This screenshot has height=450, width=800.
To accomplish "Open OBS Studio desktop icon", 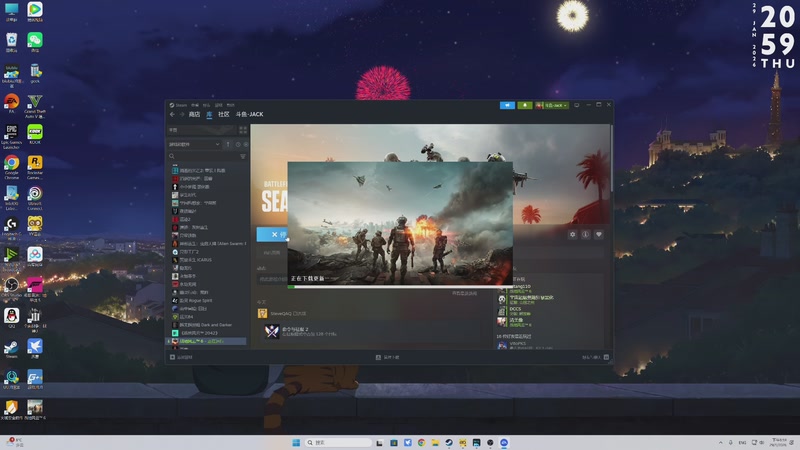I will [11, 287].
